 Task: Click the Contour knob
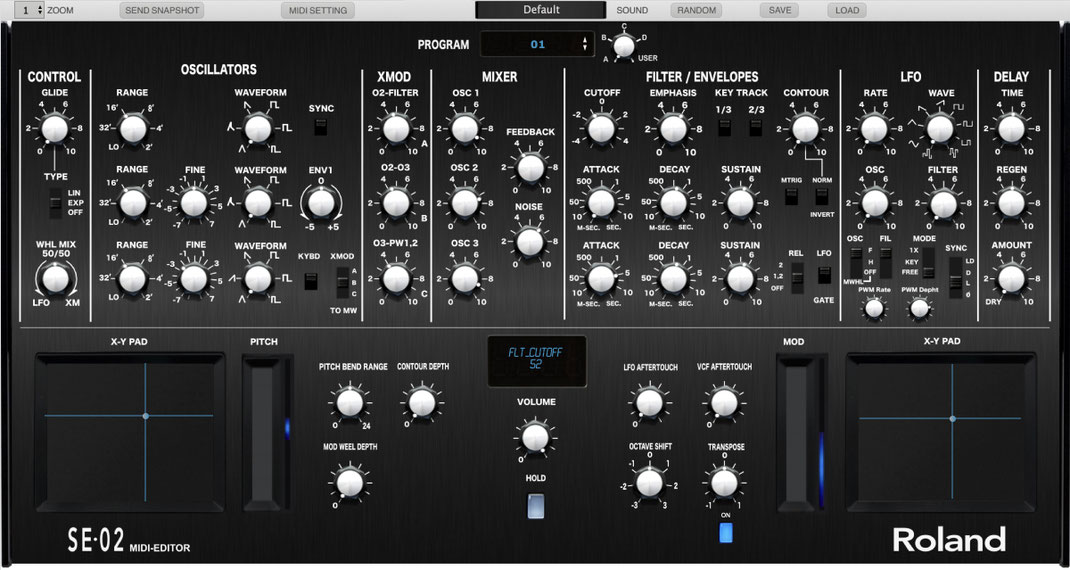[x=805, y=129]
